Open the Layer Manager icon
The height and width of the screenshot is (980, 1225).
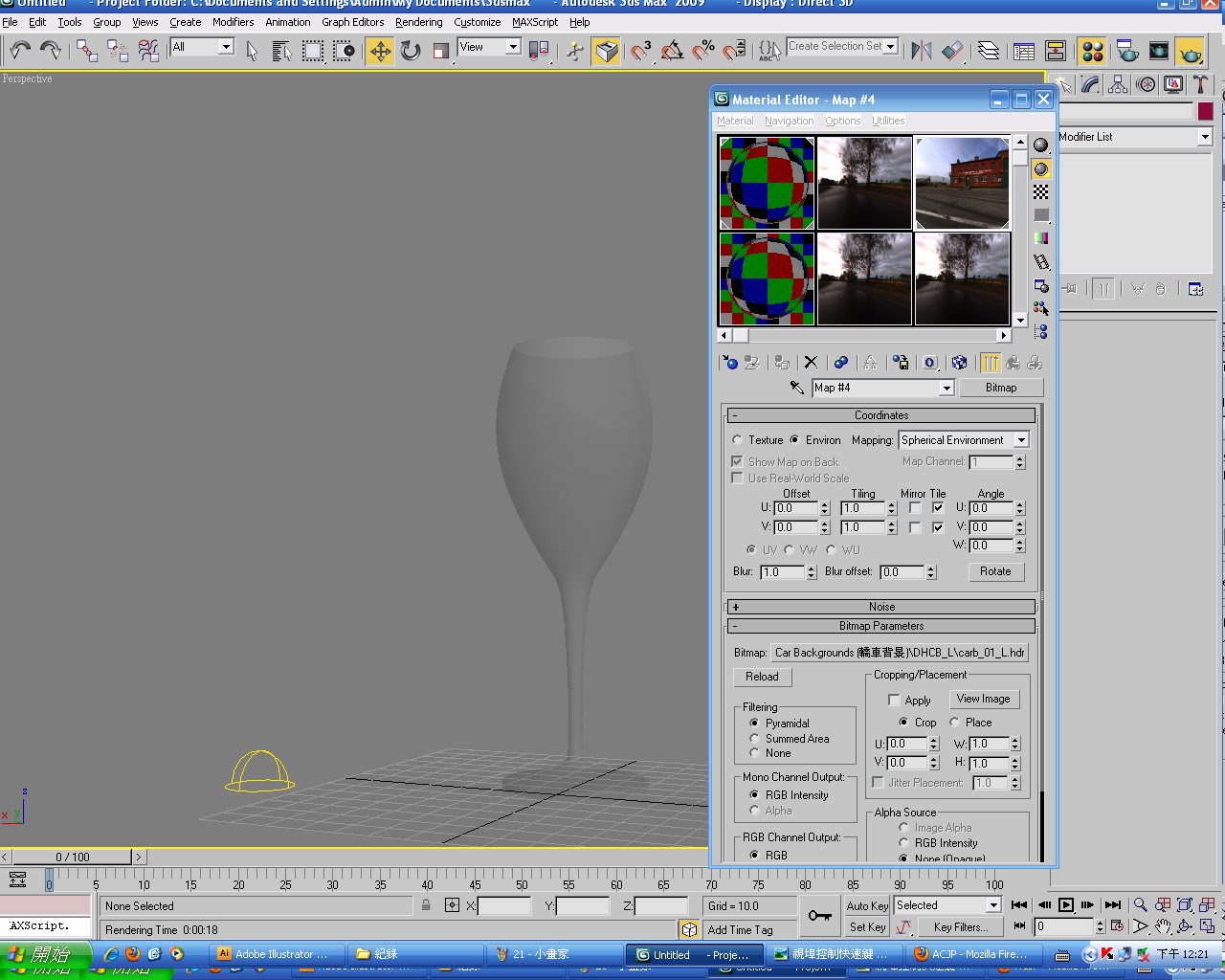989,51
